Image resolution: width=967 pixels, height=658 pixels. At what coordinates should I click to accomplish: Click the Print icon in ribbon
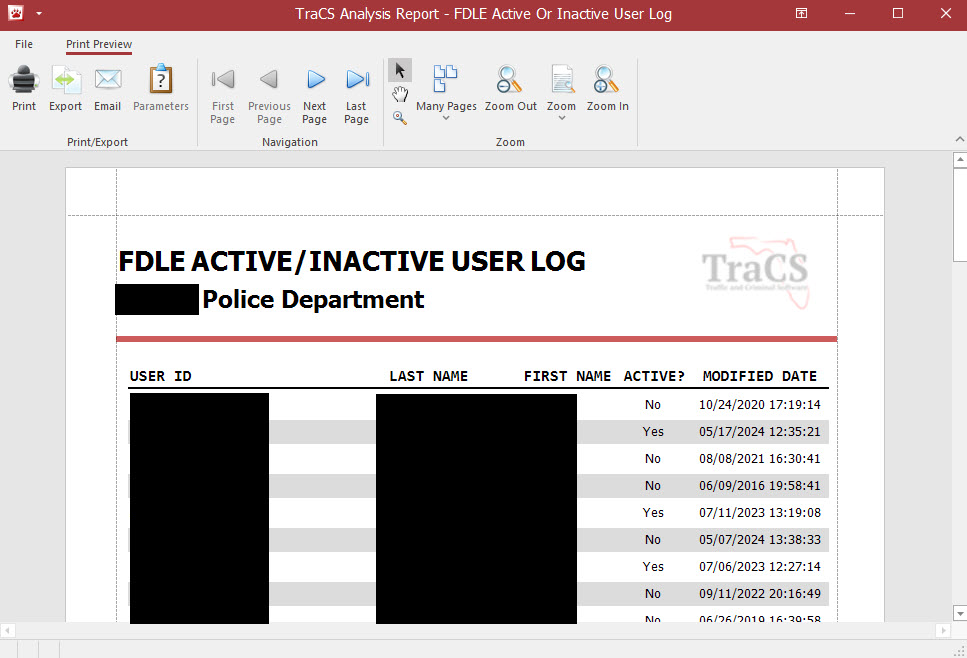tap(24, 88)
